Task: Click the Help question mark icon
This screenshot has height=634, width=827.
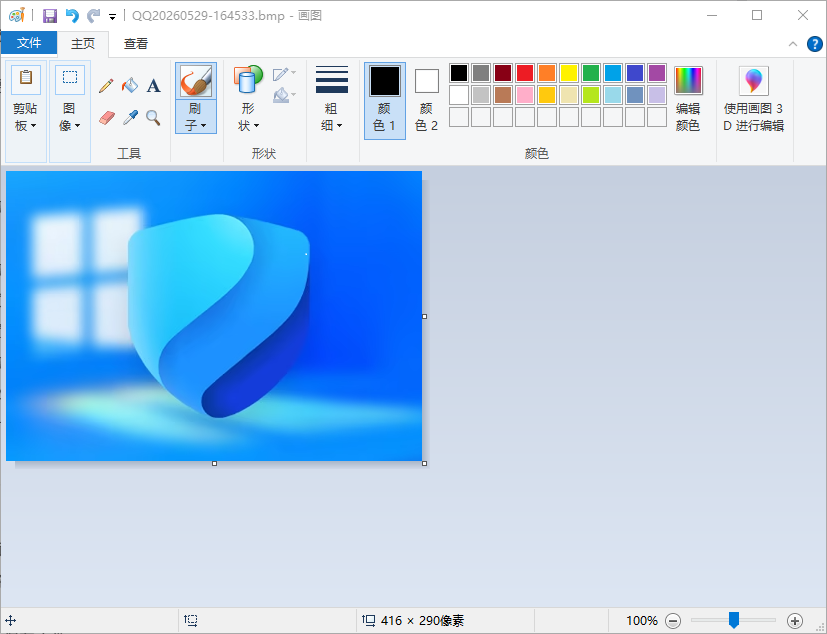Action: click(814, 44)
